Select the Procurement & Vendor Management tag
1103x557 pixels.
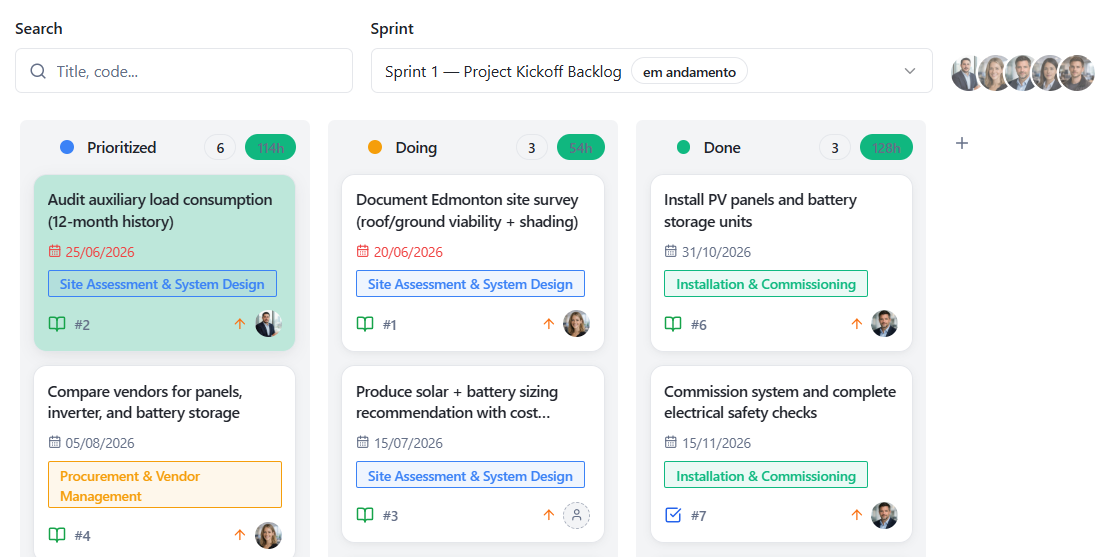165,485
